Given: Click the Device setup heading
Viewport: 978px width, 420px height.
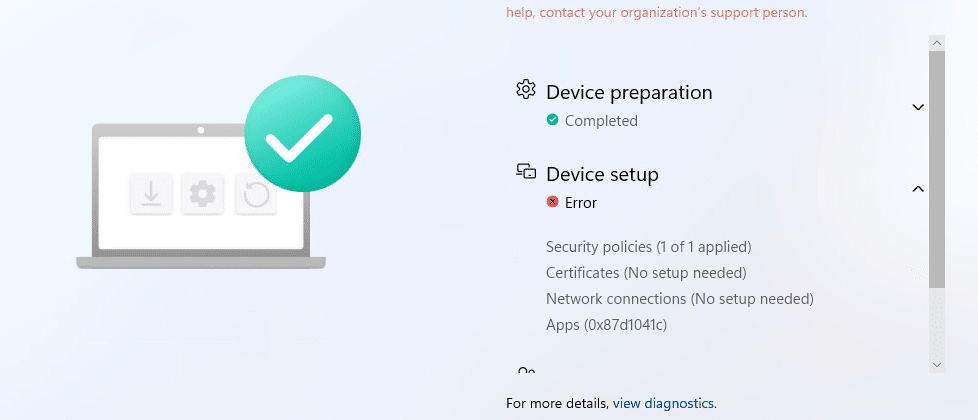Looking at the screenshot, I should pos(603,174).
